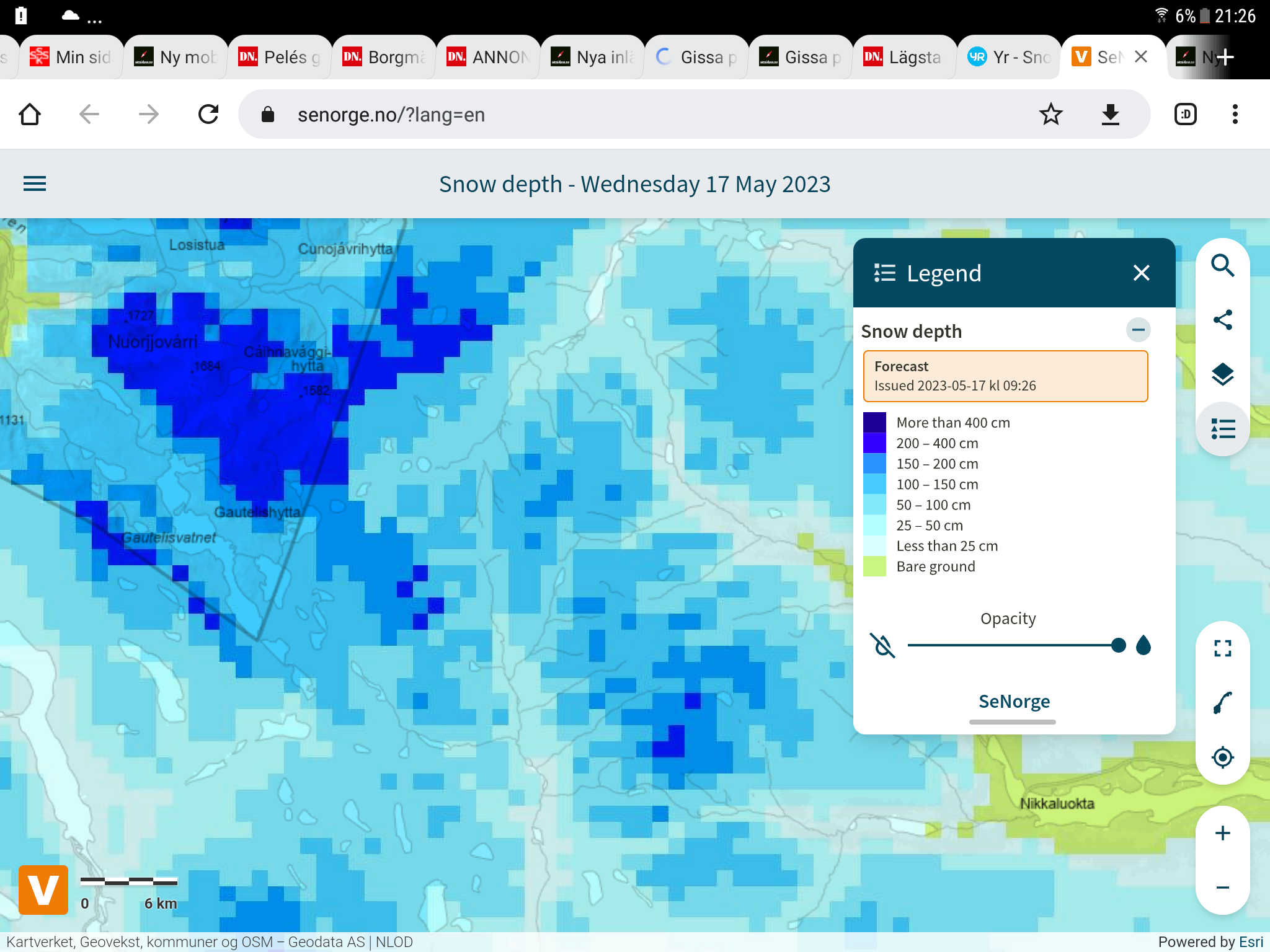Navigate back in browser
Screen dimensions: 1270x952
[x=89, y=115]
